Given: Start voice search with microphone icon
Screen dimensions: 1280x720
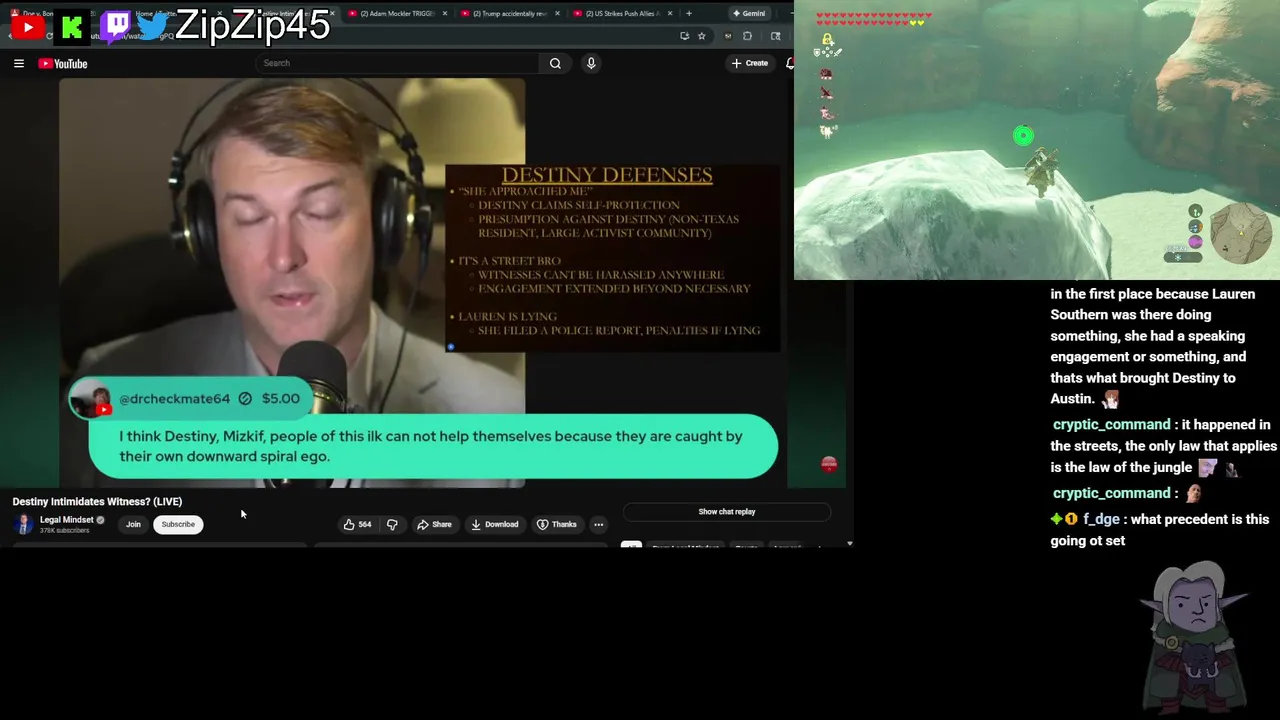Looking at the screenshot, I should 591,63.
